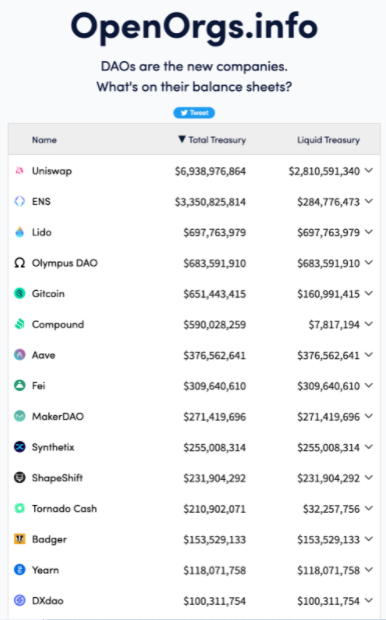Select the Aave table row
The image size is (386, 620).
tap(194, 355)
